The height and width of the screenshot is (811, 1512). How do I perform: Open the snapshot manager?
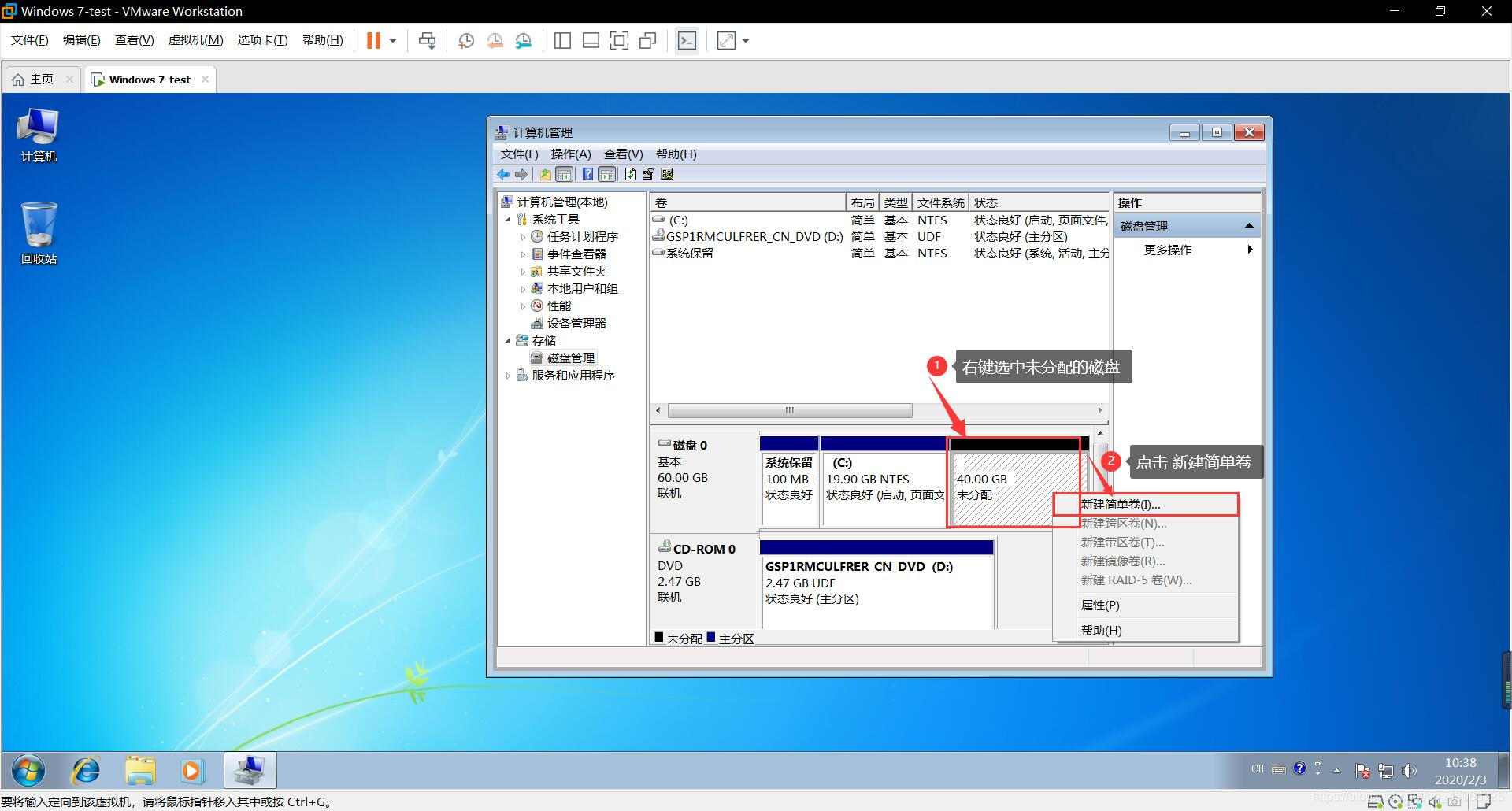(524, 40)
